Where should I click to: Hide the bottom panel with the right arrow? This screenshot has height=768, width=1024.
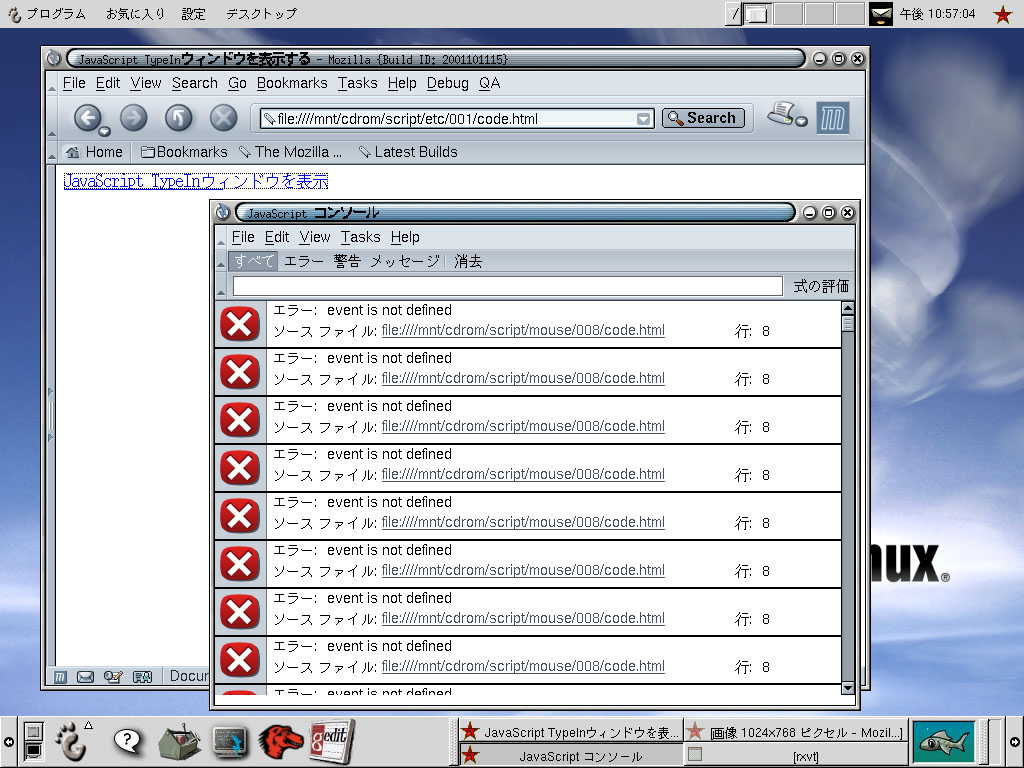1015,742
